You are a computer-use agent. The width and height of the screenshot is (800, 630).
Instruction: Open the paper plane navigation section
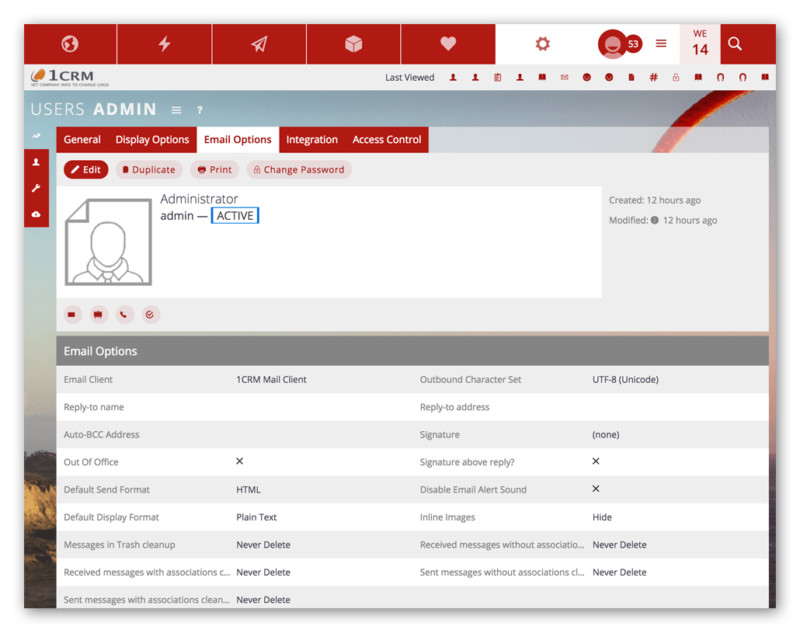(x=259, y=44)
